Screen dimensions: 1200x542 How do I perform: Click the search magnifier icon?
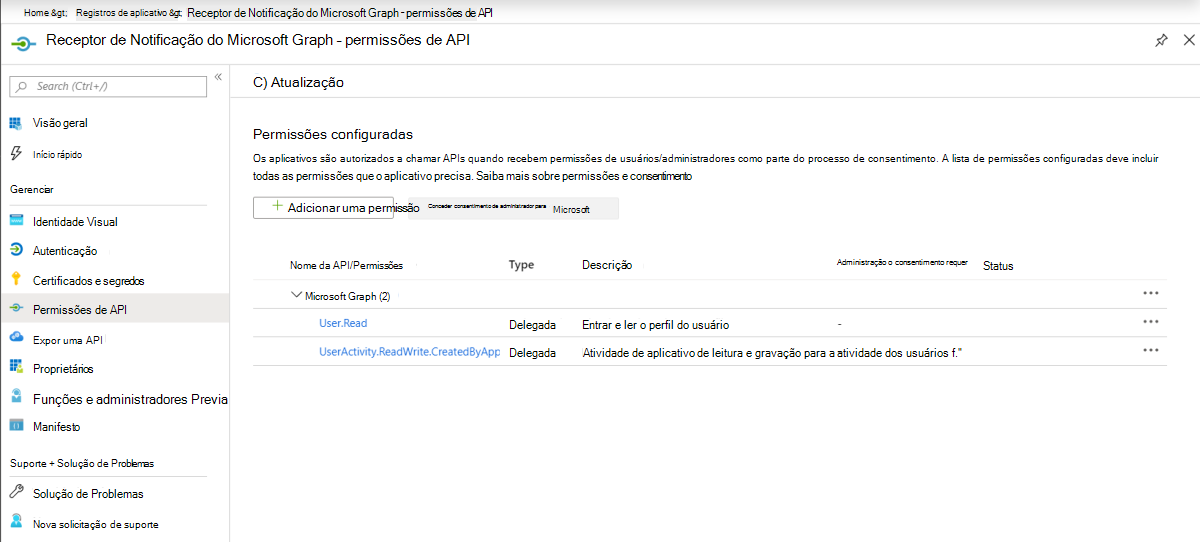coord(22,87)
